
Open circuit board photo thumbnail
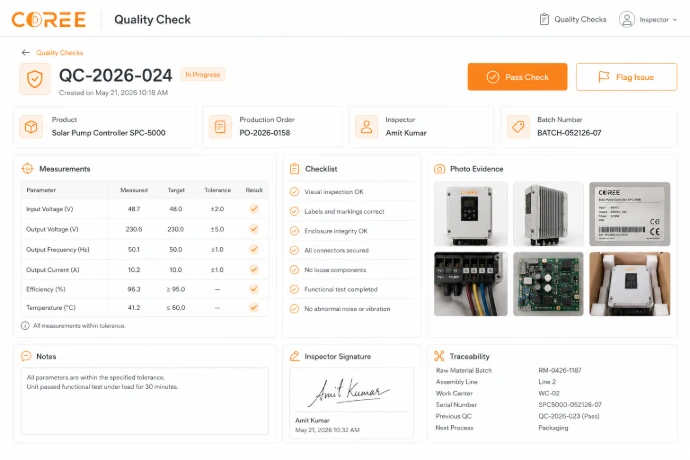(x=548, y=284)
